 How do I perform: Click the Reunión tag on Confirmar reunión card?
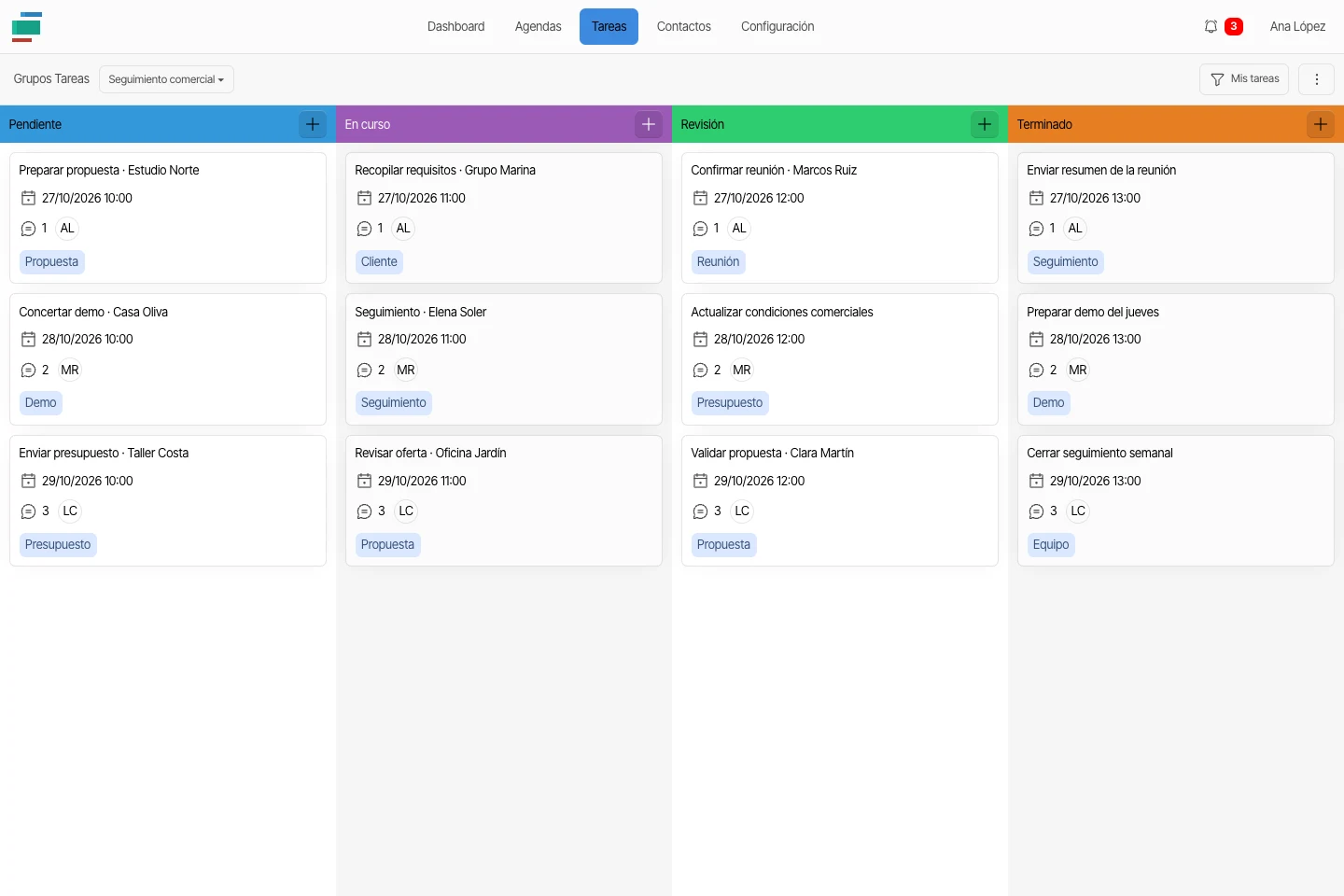click(x=718, y=262)
